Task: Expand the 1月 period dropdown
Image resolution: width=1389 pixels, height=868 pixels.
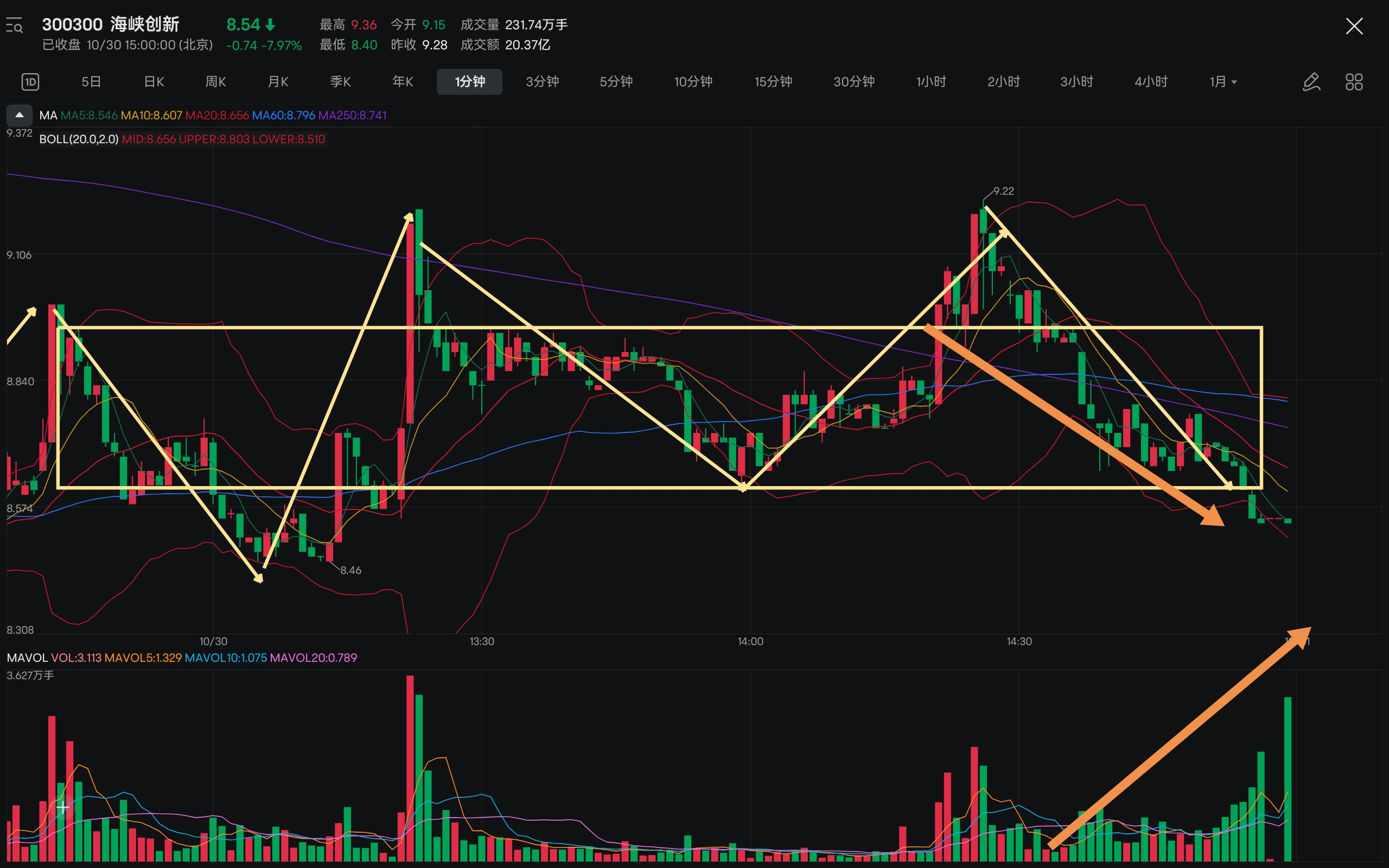Action: 1223,82
